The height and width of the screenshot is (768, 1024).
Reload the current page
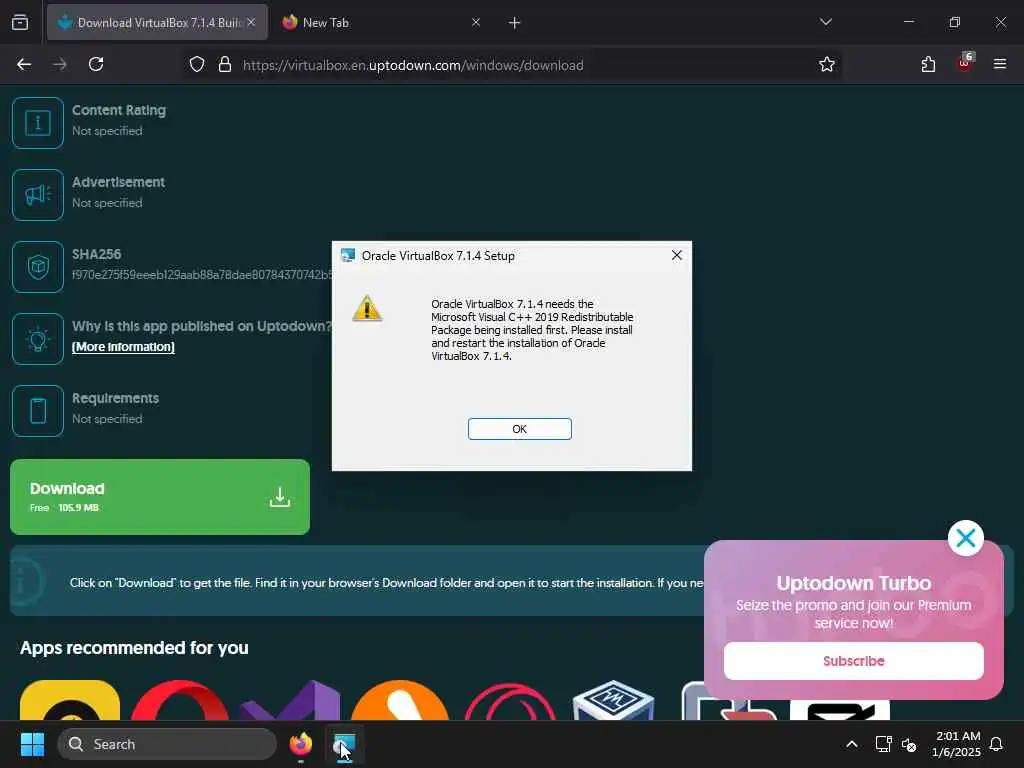click(x=96, y=64)
